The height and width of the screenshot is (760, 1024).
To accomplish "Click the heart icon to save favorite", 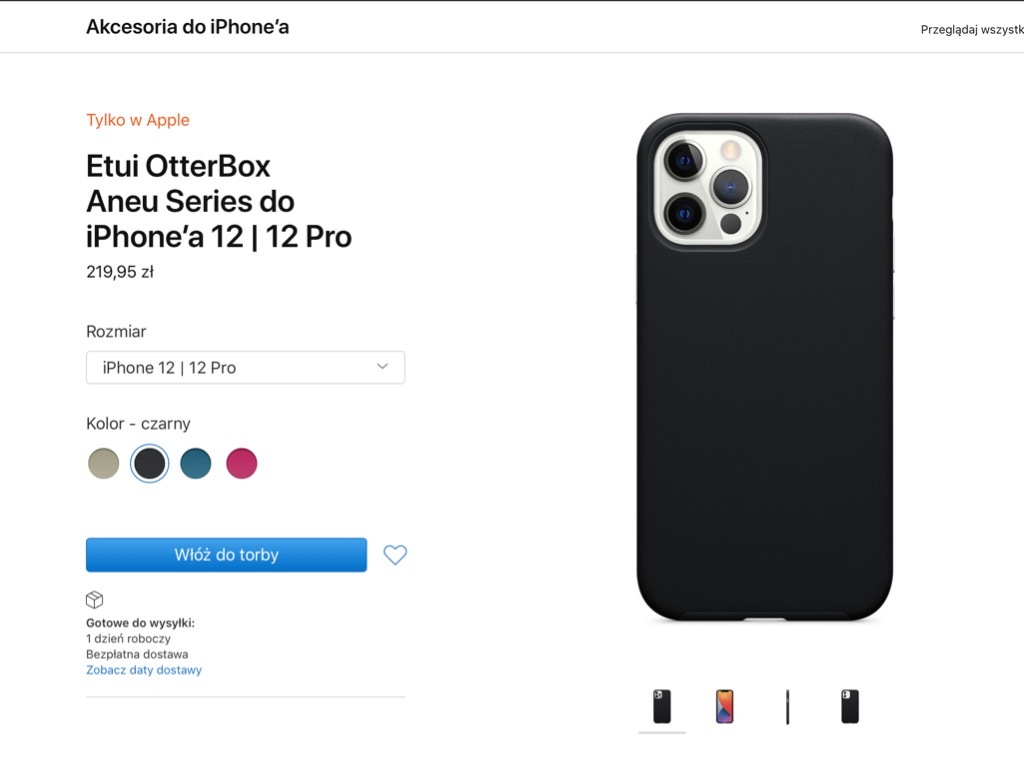I will [x=395, y=555].
